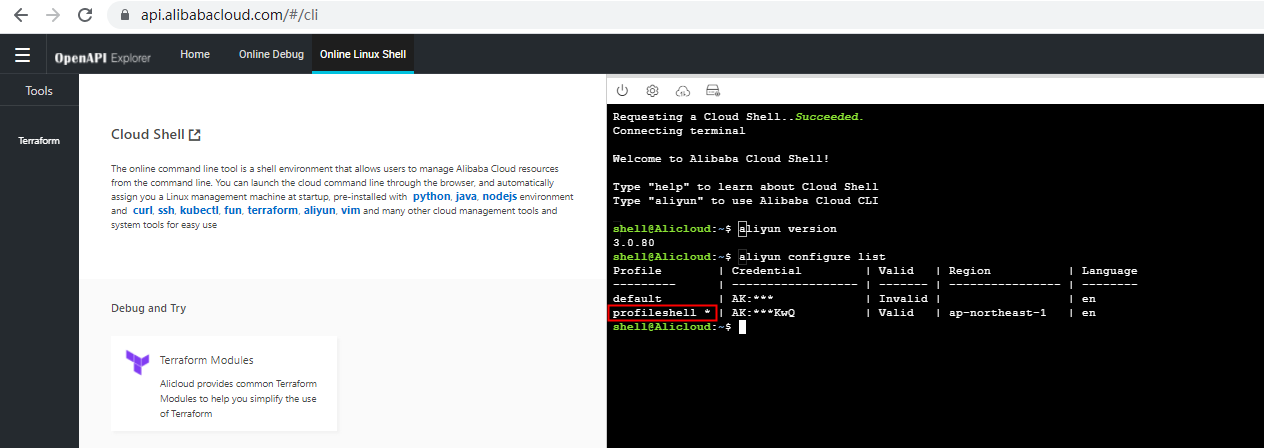Screen dimensions: 1264x448
Task: Click the 'Welcome to Alibaba Cloud Shell!' line
Action: click(x=721, y=159)
